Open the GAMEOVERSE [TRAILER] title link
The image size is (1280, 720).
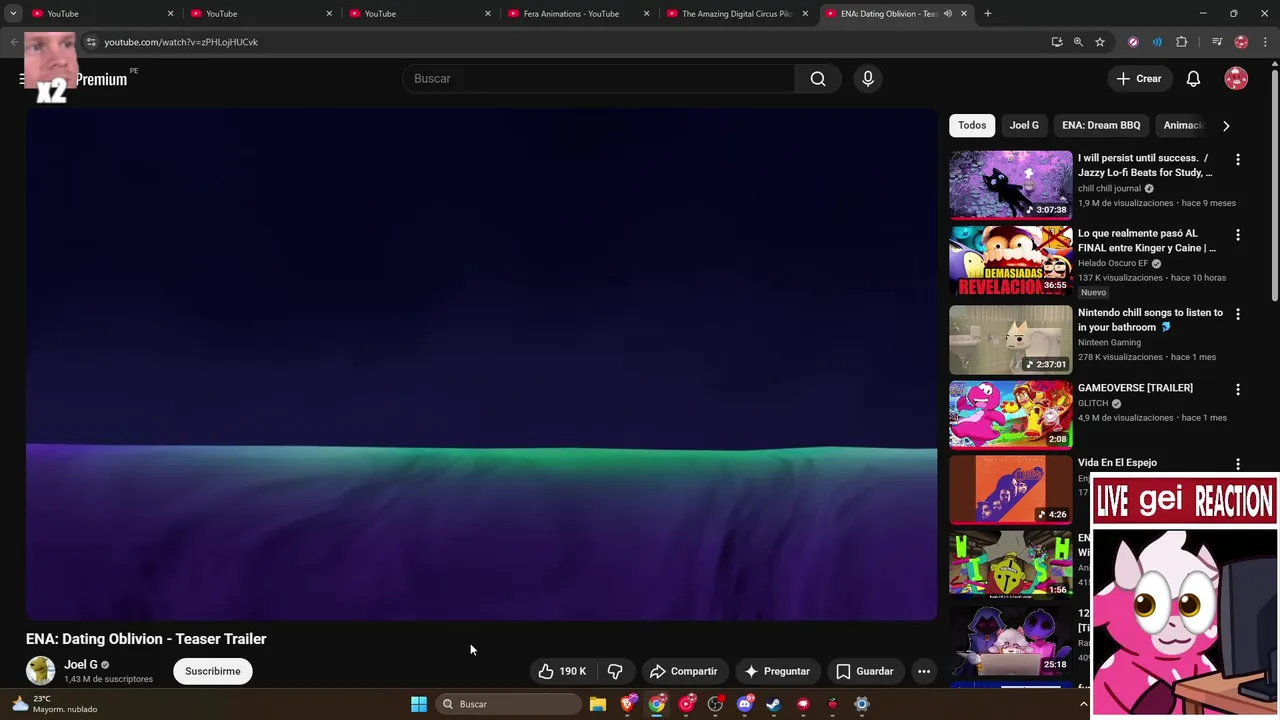click(x=1135, y=388)
